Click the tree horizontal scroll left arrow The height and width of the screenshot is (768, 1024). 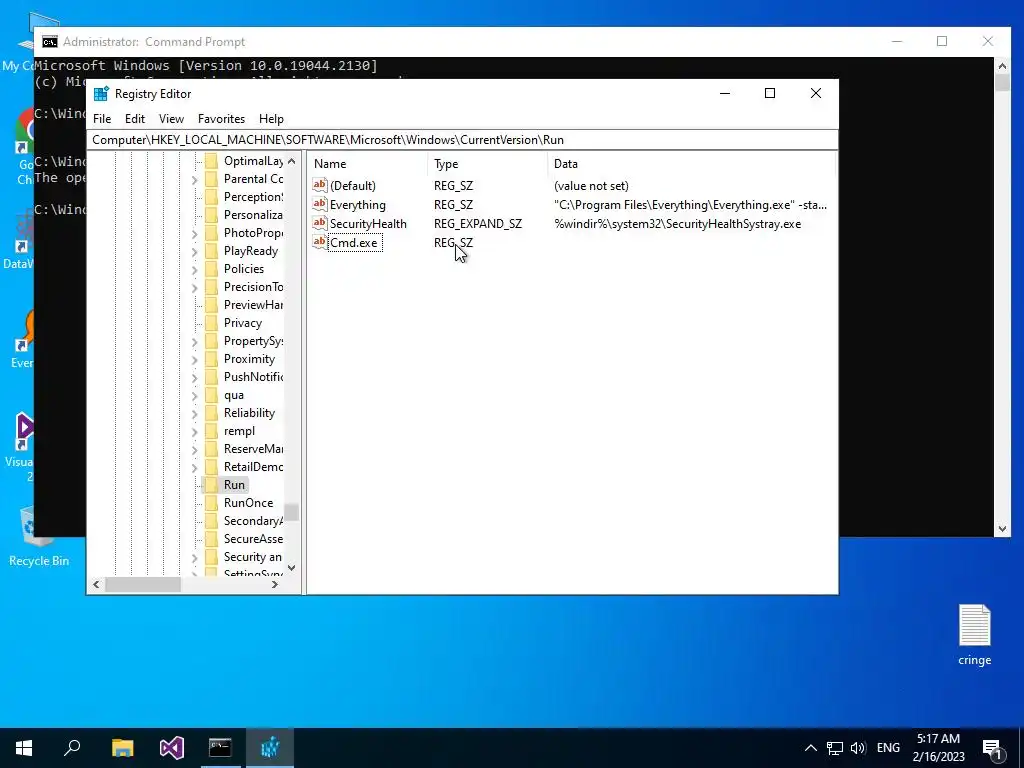point(97,584)
